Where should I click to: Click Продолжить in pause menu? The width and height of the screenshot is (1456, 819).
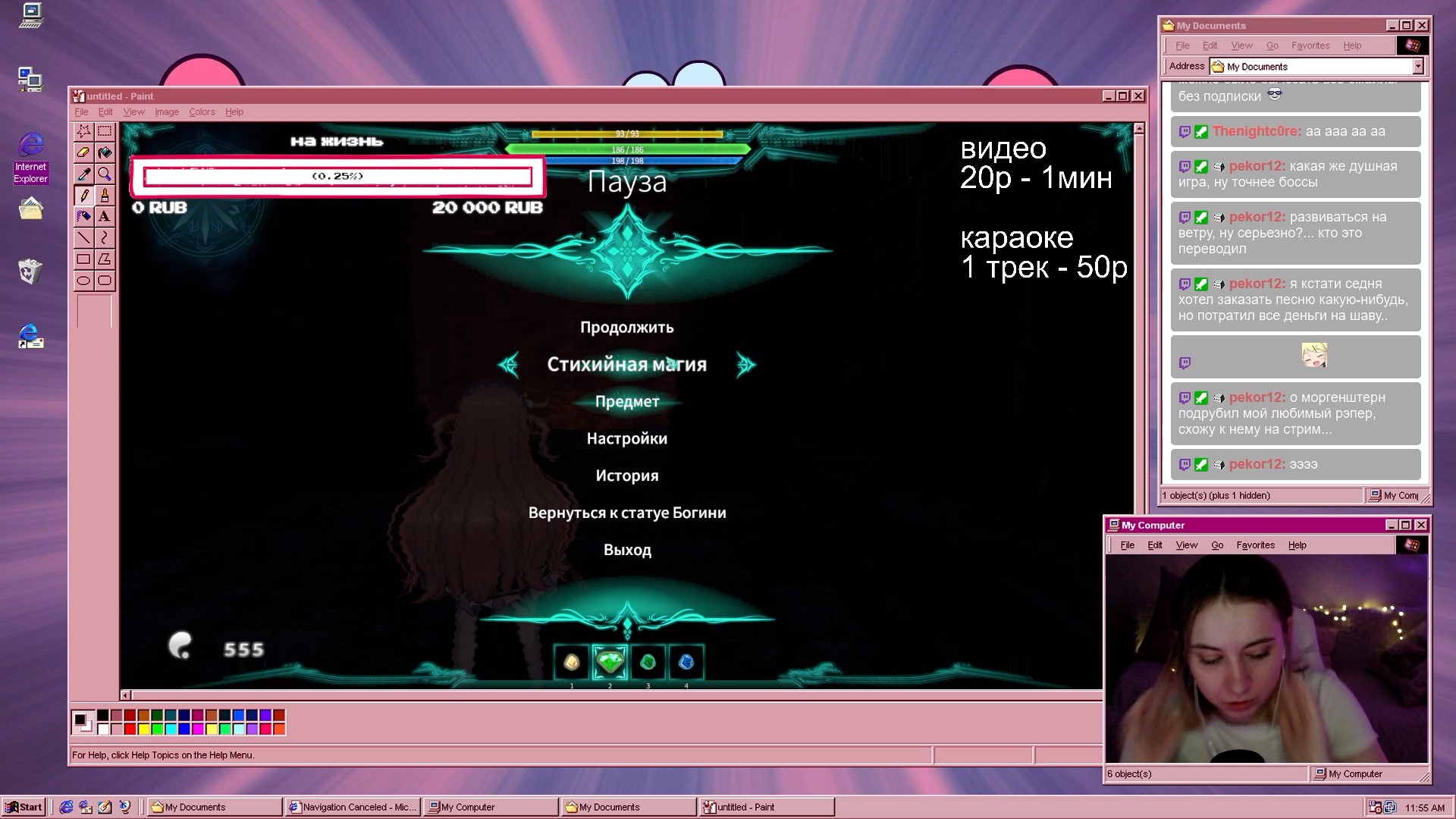tap(626, 328)
